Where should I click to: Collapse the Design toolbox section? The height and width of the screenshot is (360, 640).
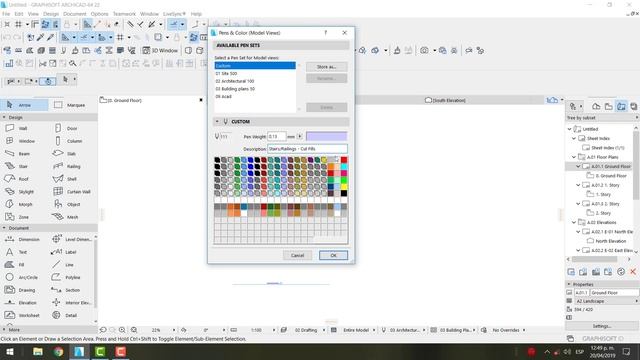click(x=4, y=117)
